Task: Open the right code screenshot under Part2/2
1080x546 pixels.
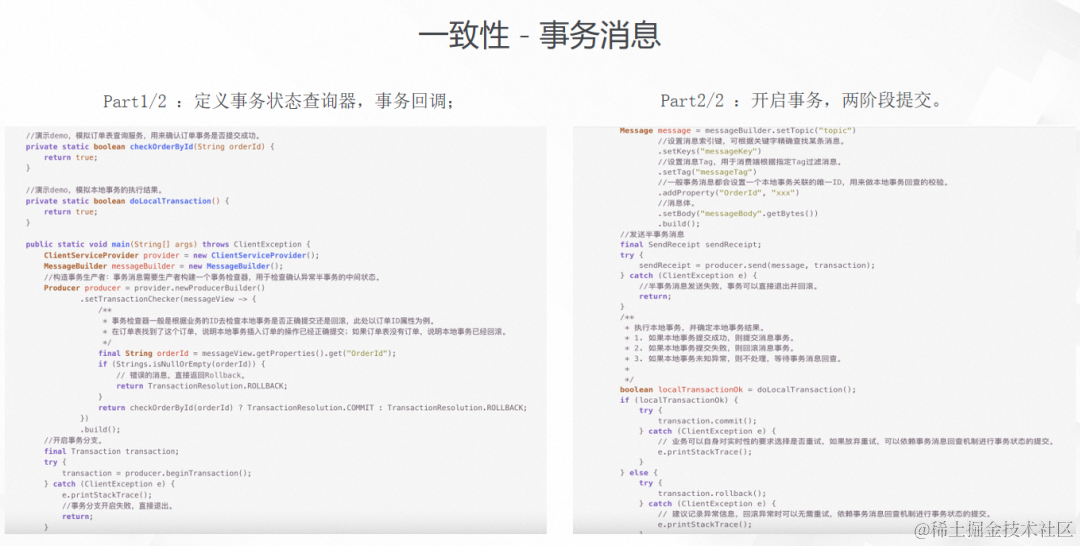Action: coord(823,329)
